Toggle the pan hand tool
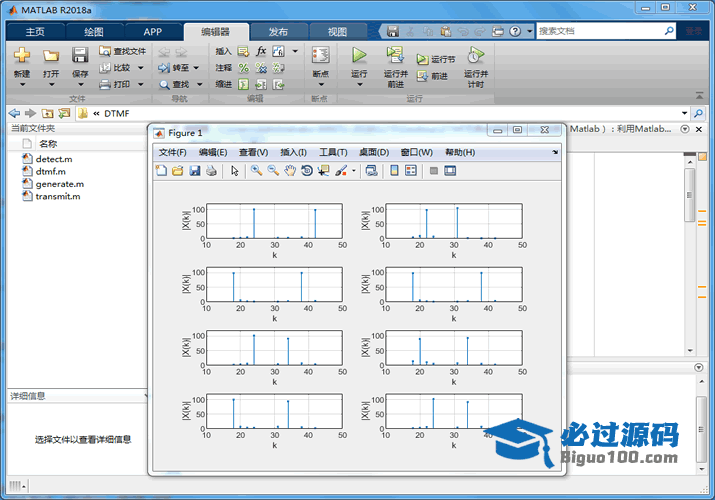The width and height of the screenshot is (715, 500). click(x=290, y=171)
